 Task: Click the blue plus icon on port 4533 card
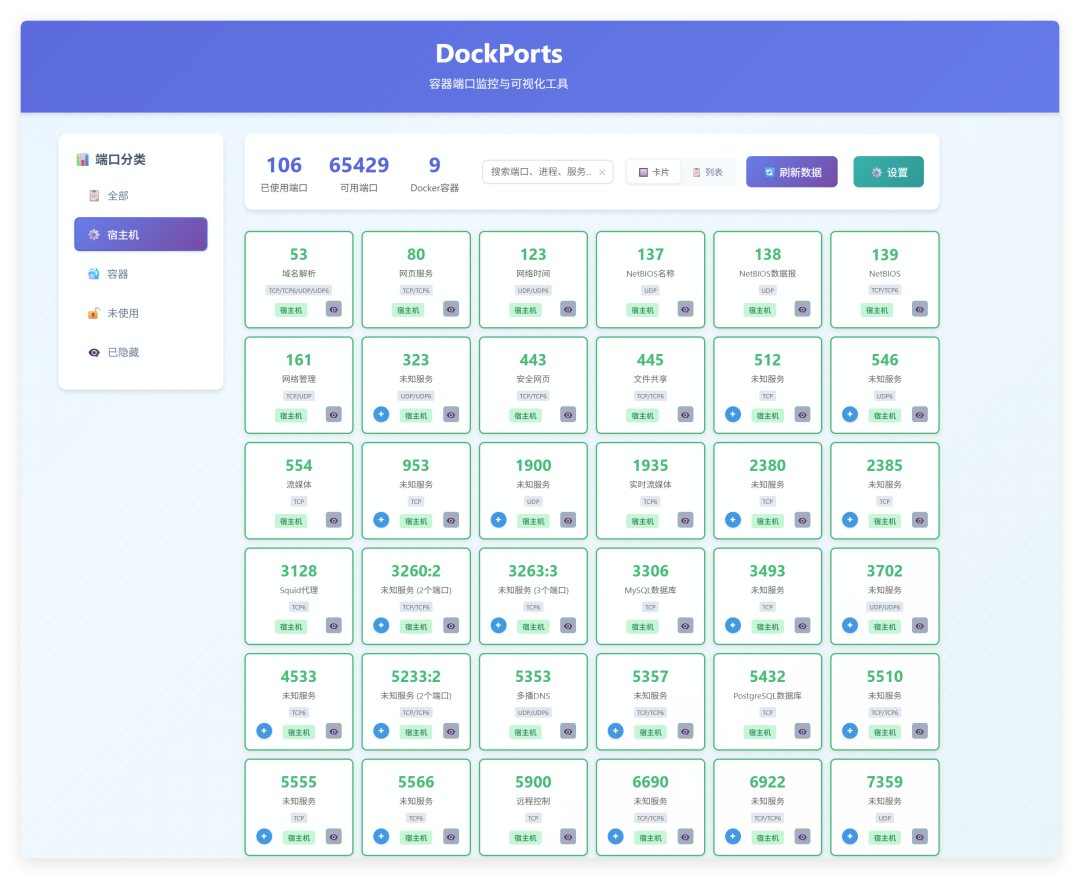click(264, 731)
